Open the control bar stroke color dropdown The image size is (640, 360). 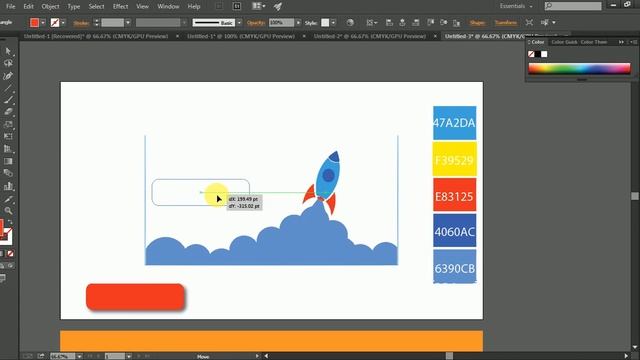63,23
